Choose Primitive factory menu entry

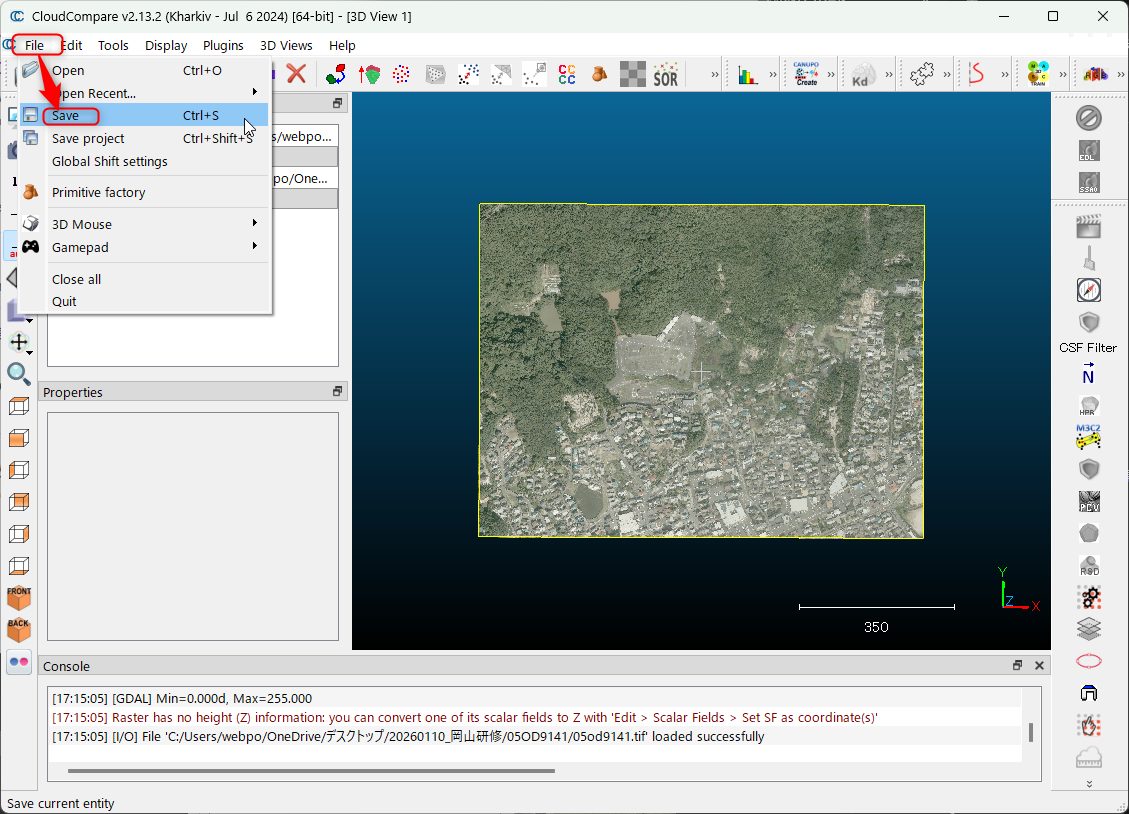[98, 192]
